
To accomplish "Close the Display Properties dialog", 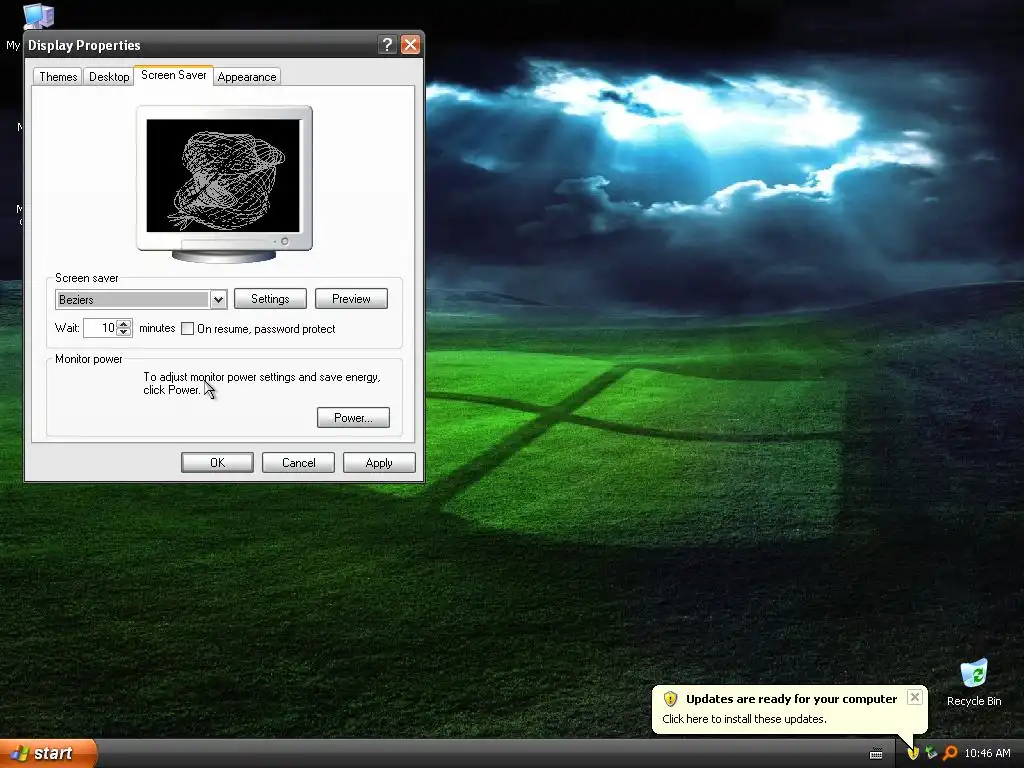I will point(410,44).
